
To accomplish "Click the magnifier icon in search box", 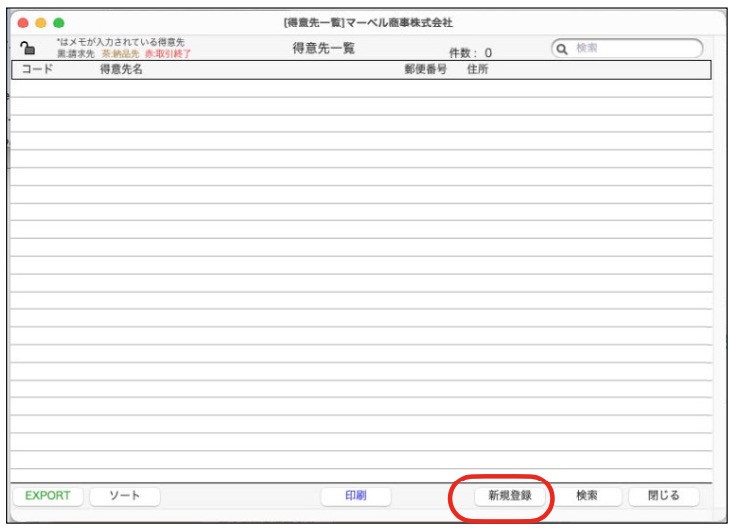I will [x=564, y=48].
